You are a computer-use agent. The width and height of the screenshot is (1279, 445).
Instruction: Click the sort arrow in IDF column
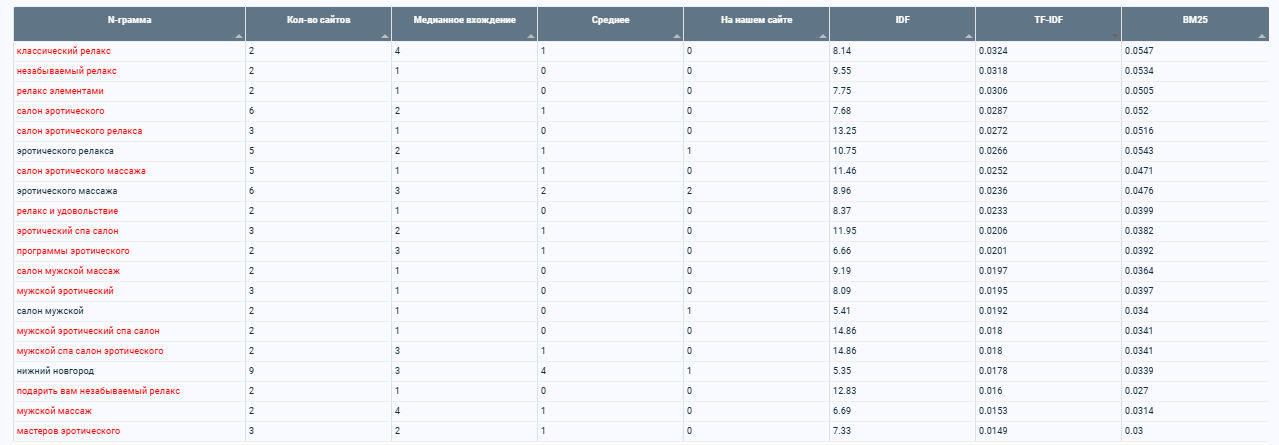tap(969, 35)
